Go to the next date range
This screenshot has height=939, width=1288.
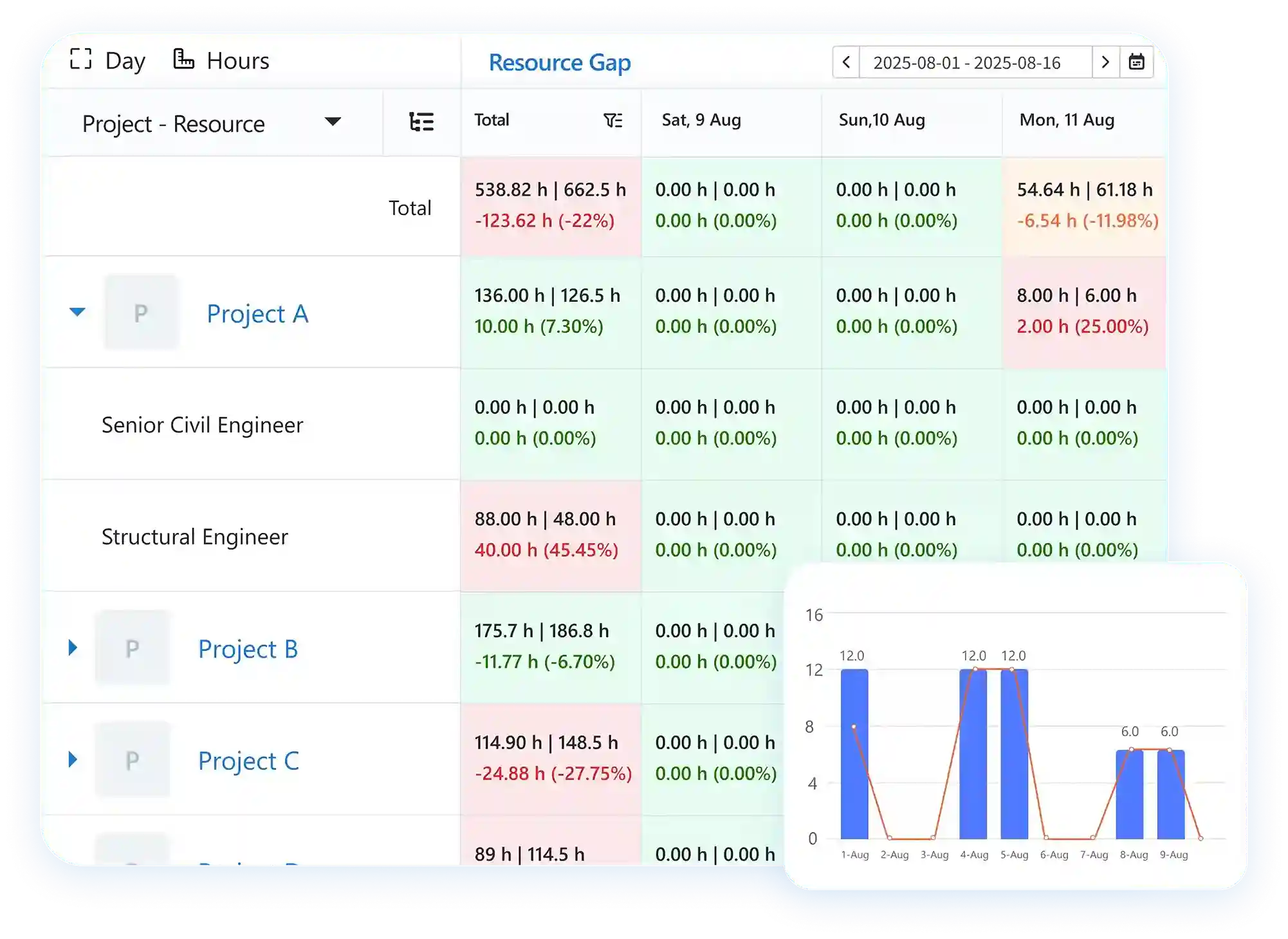click(x=1105, y=62)
